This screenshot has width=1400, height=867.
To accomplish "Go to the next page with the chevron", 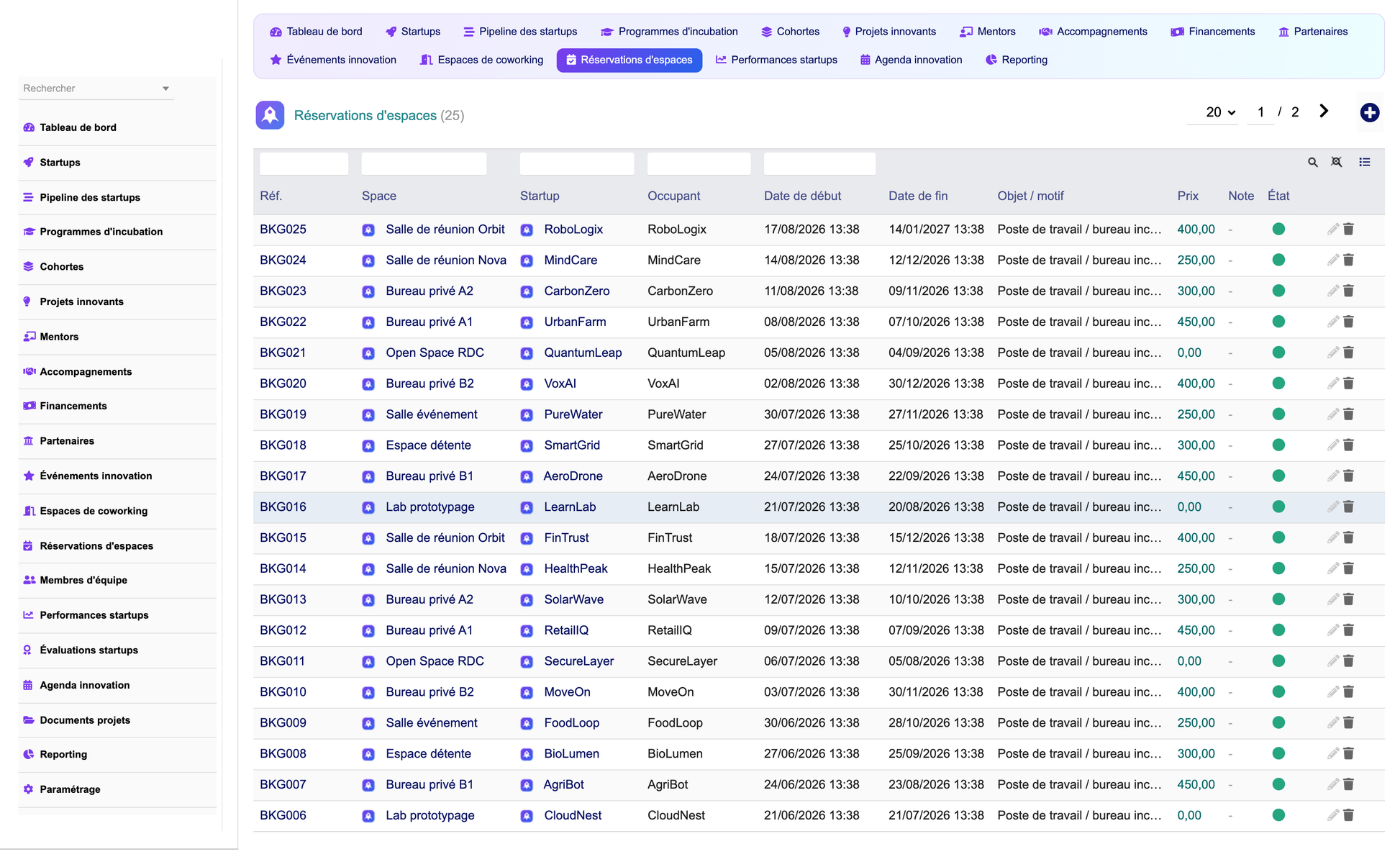I will 1323,112.
